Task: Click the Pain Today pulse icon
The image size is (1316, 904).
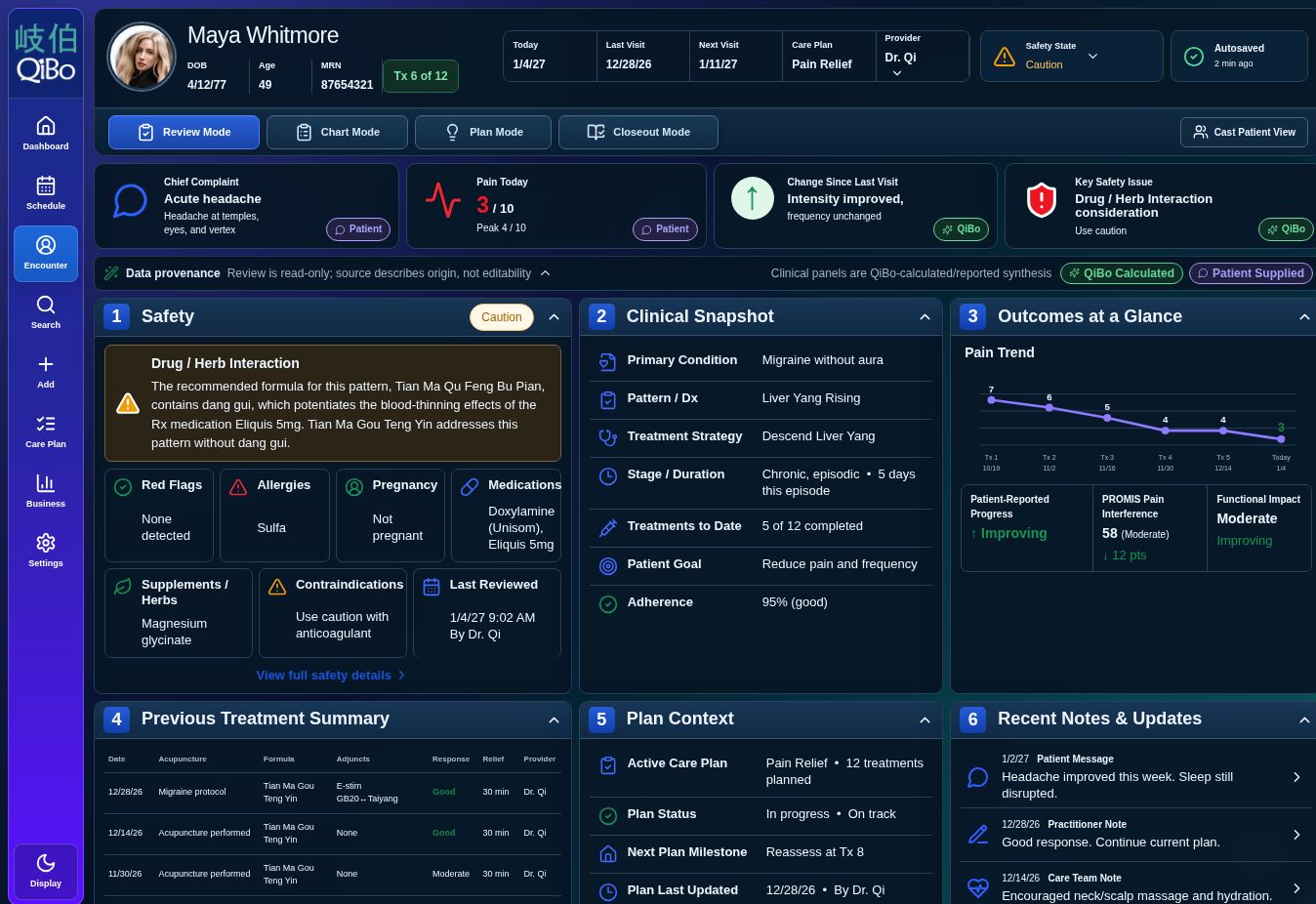Action: (442, 200)
